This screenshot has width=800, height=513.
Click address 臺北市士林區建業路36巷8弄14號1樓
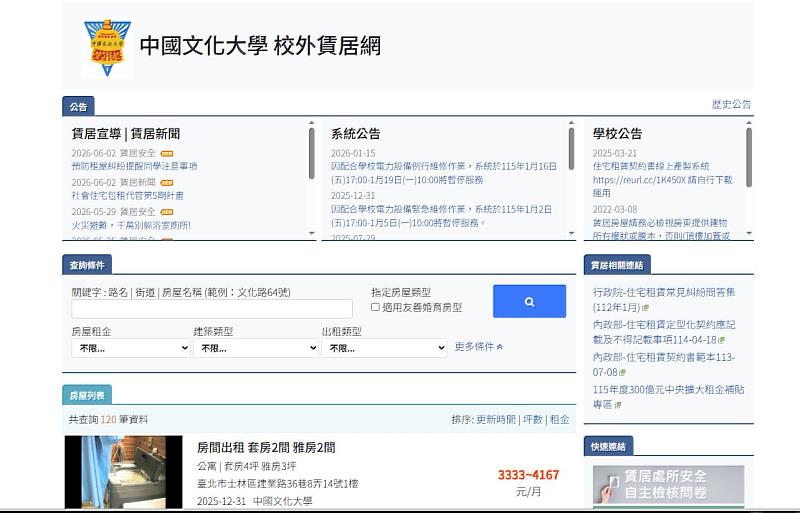(x=278, y=483)
